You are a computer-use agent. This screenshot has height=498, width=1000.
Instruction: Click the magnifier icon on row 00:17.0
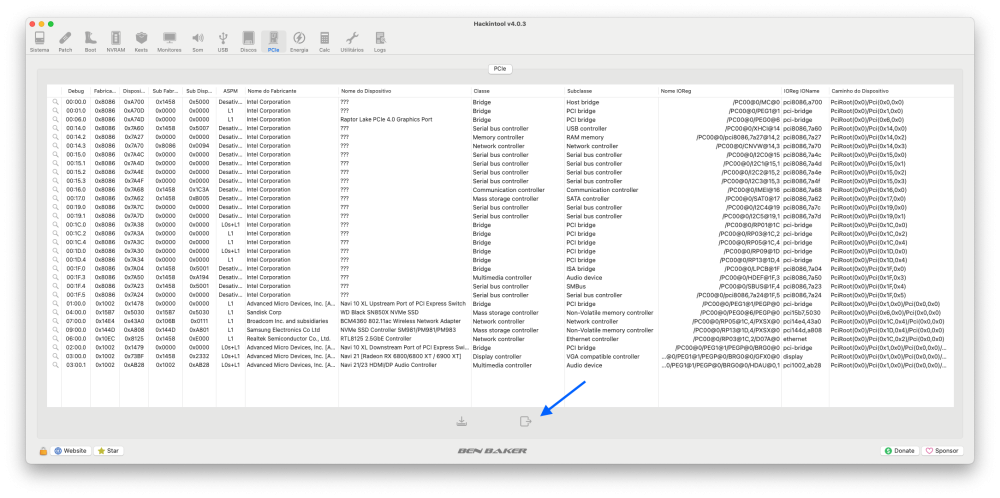(55, 198)
